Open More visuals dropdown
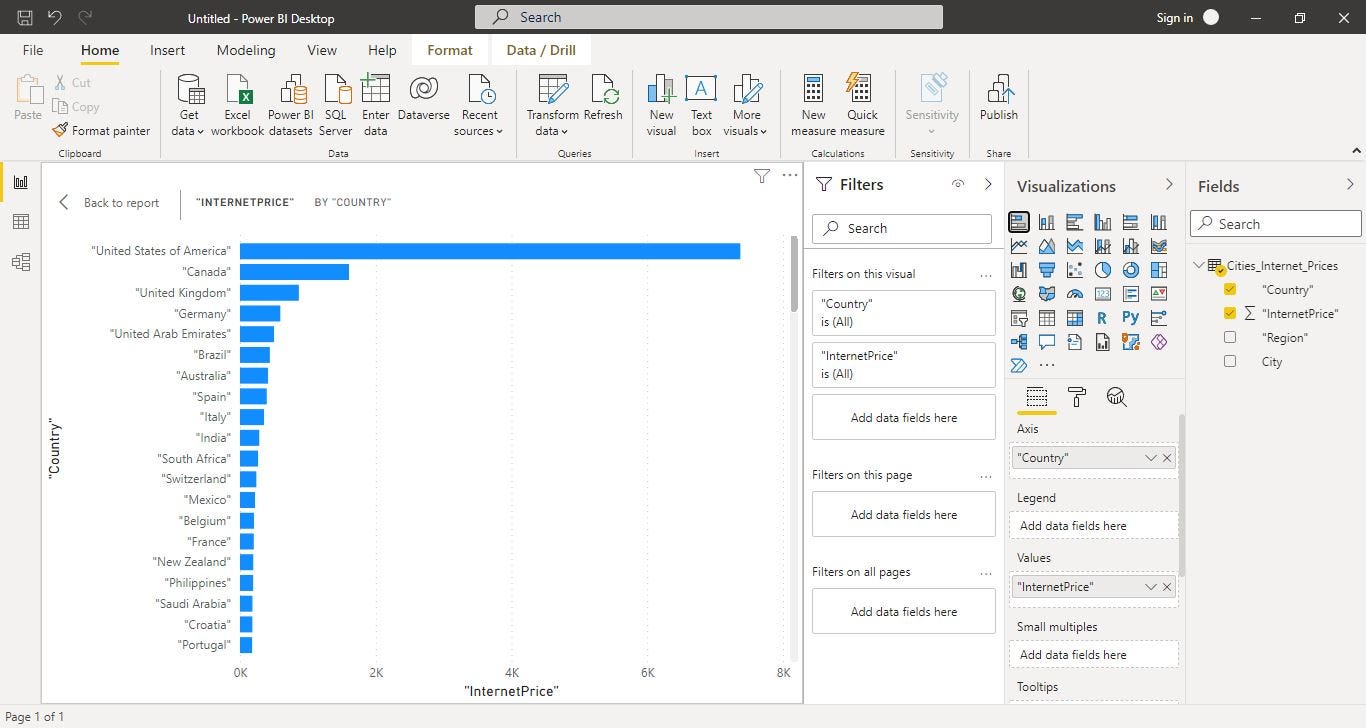The height and width of the screenshot is (728, 1366). [x=763, y=132]
